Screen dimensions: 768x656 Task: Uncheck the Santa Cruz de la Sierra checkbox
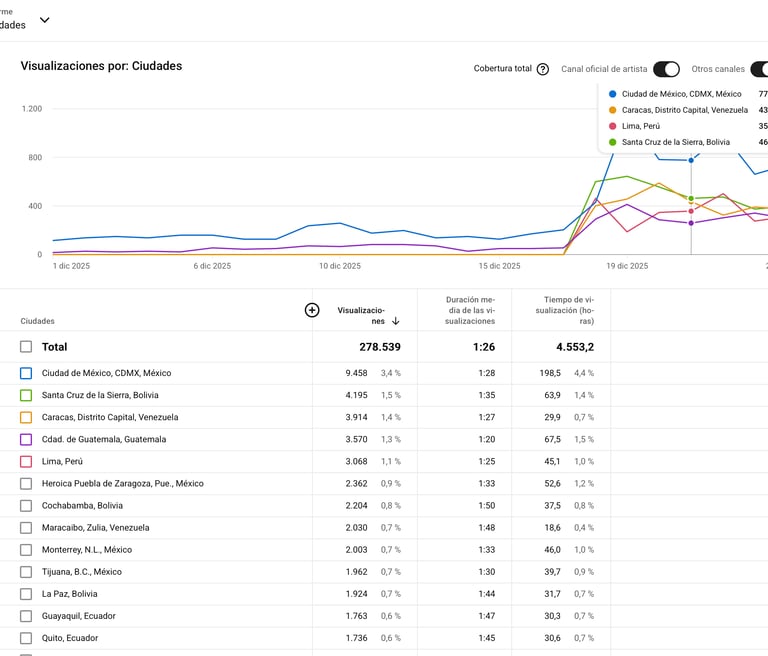point(26,395)
